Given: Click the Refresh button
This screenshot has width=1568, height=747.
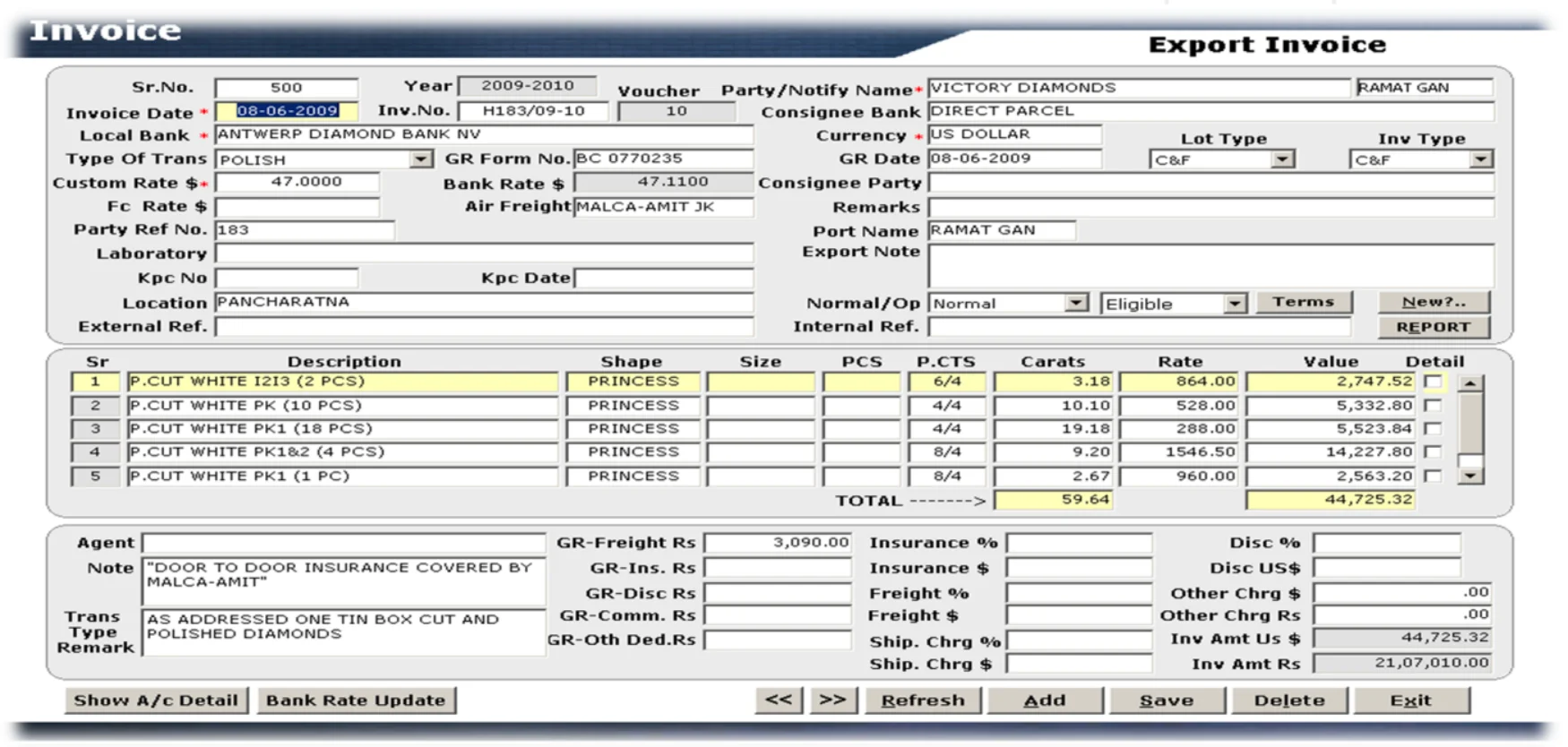Looking at the screenshot, I should point(923,700).
